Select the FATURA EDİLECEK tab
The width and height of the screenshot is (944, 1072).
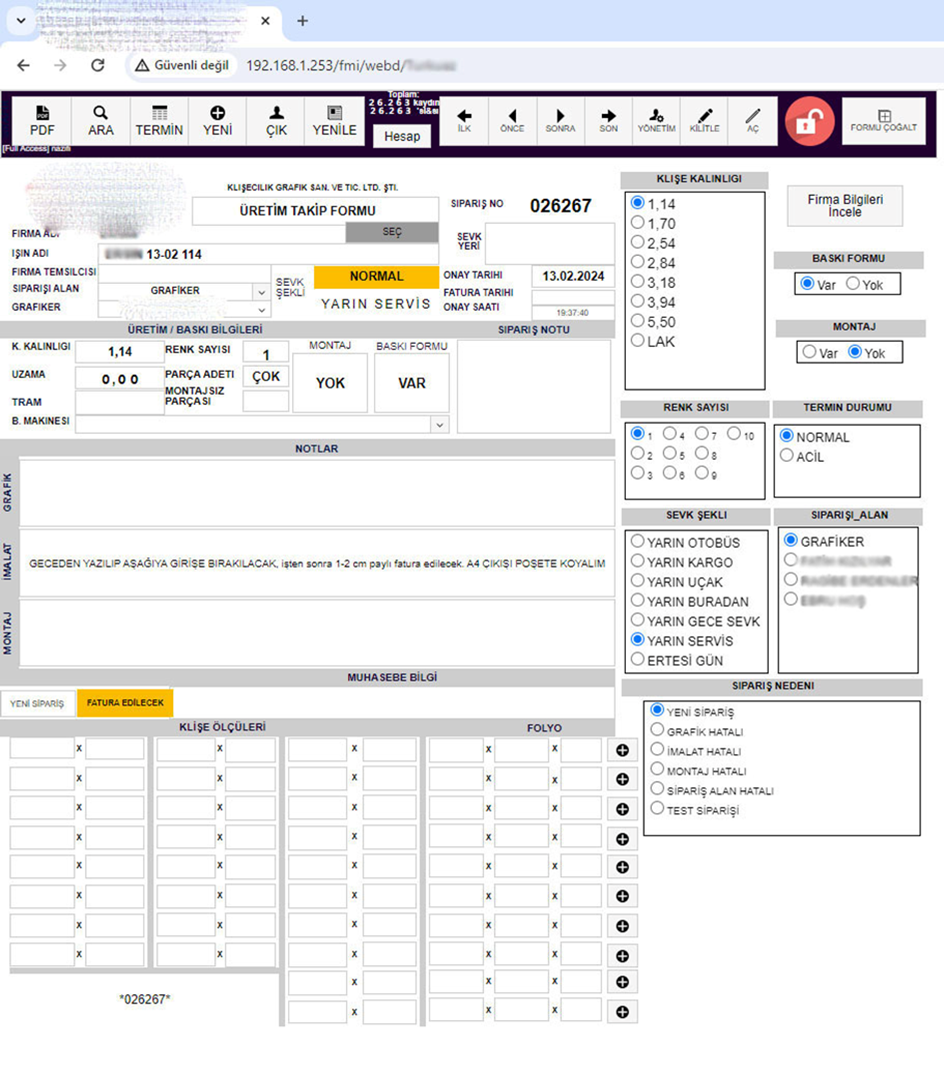pos(125,703)
